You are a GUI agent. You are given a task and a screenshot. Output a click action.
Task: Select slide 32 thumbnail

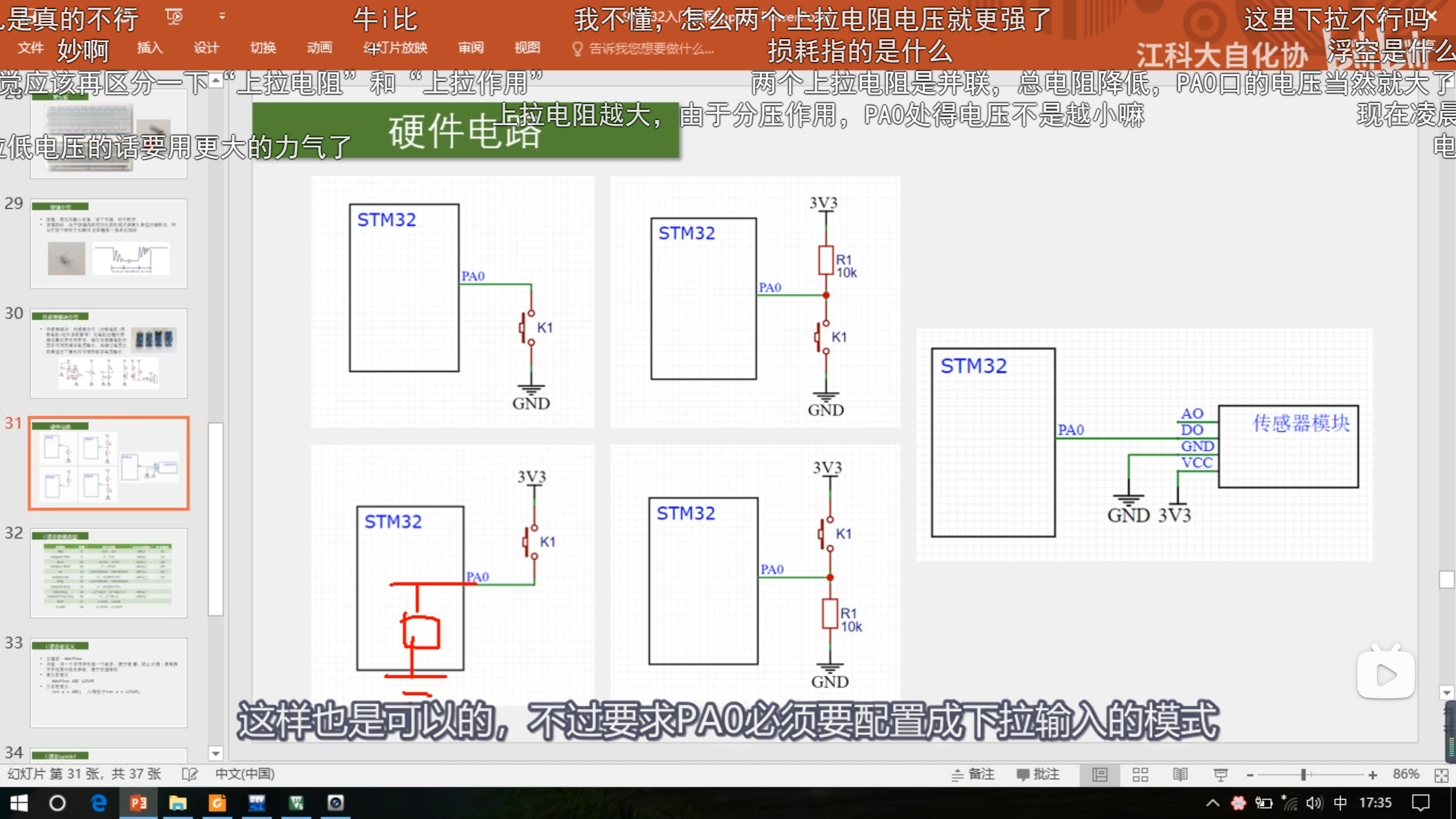(109, 572)
